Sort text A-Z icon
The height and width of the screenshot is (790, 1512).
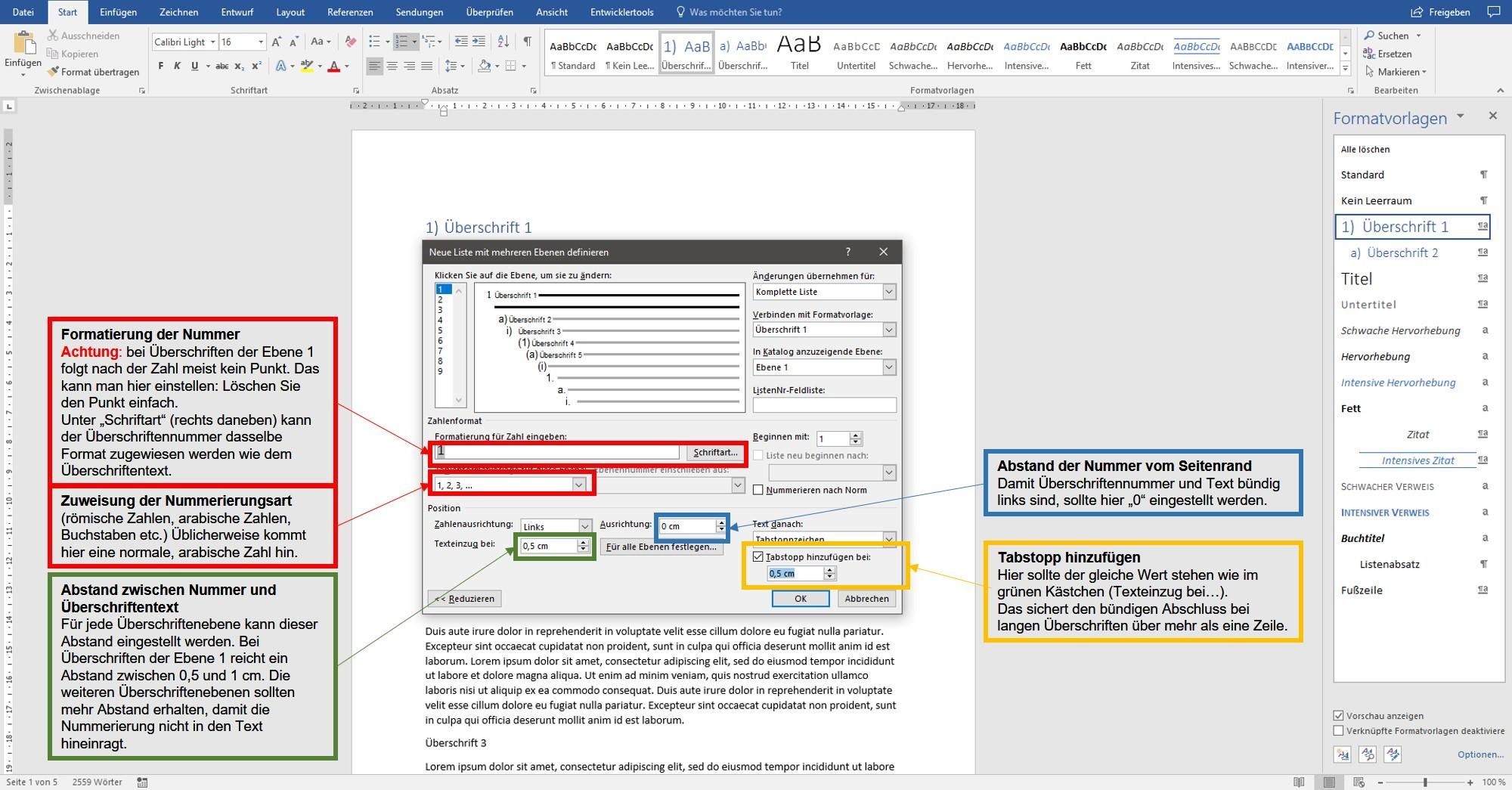click(x=503, y=42)
